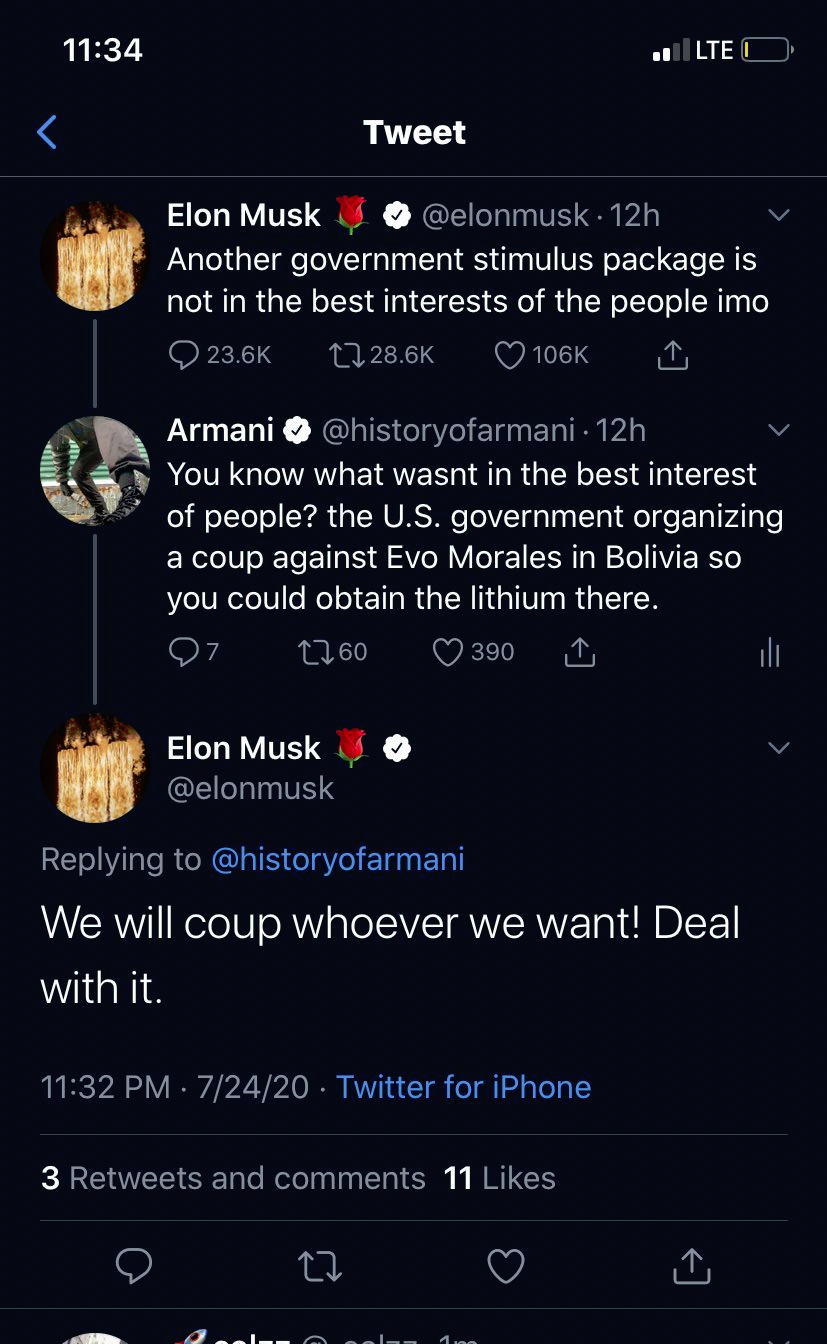
Task: Share the stimulus package tweet
Action: (x=673, y=355)
